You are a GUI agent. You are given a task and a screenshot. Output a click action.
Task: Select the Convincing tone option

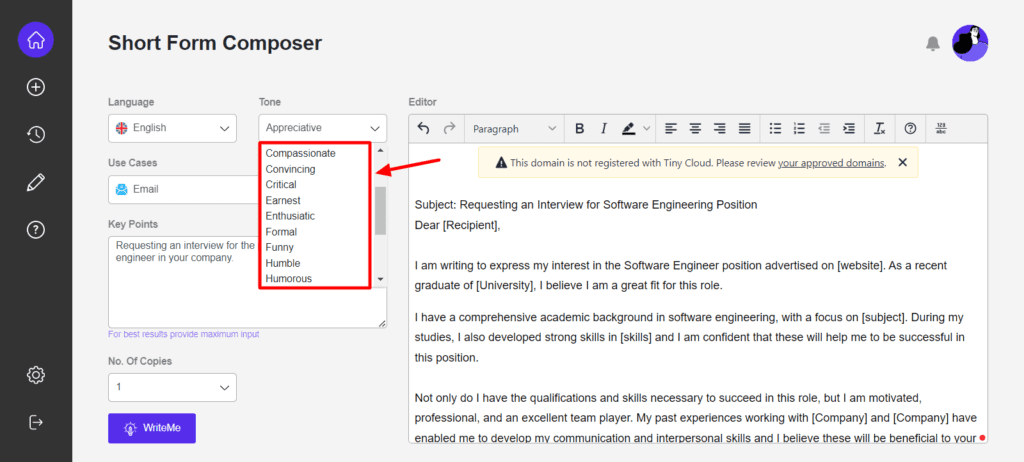(291, 169)
